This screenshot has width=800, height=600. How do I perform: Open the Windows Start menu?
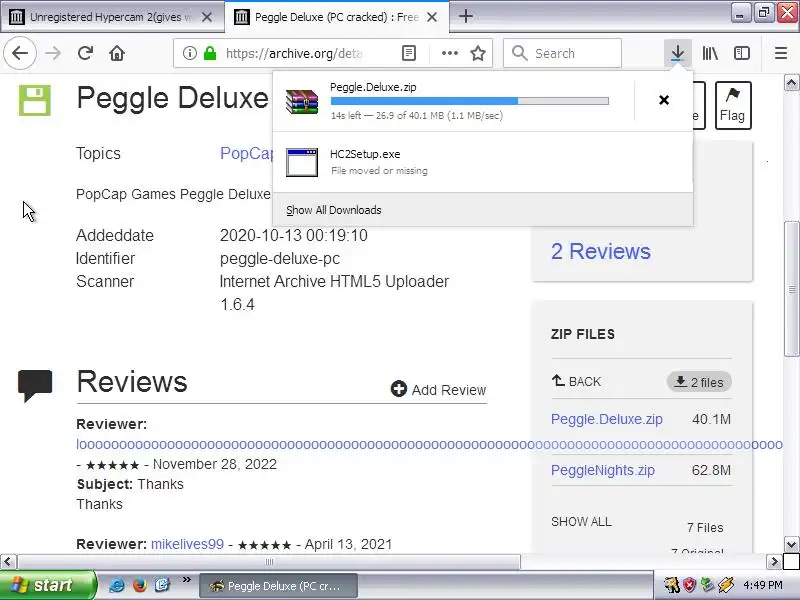[47, 585]
